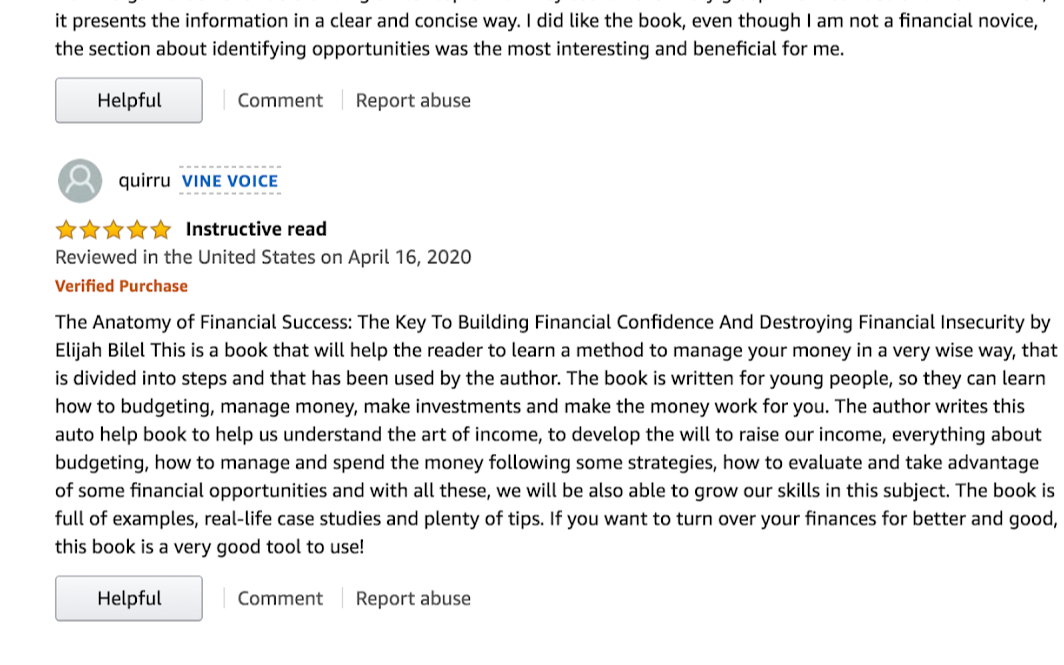Report abuse on the identifying opportunities review
1064x665 pixels.
[x=413, y=100]
